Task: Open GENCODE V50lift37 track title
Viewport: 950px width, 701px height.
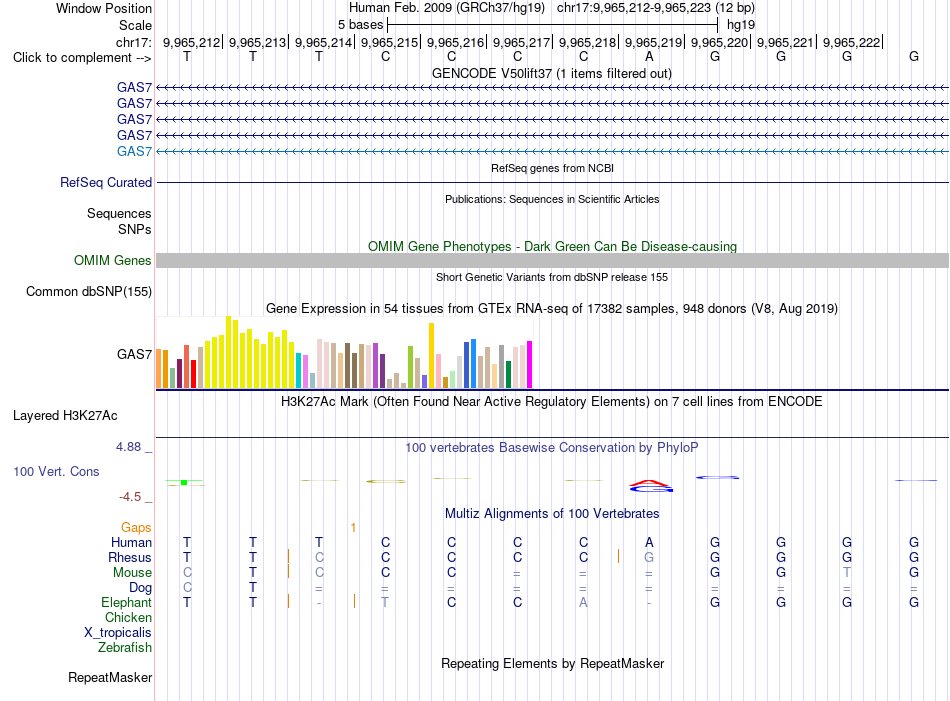Action: click(x=552, y=73)
